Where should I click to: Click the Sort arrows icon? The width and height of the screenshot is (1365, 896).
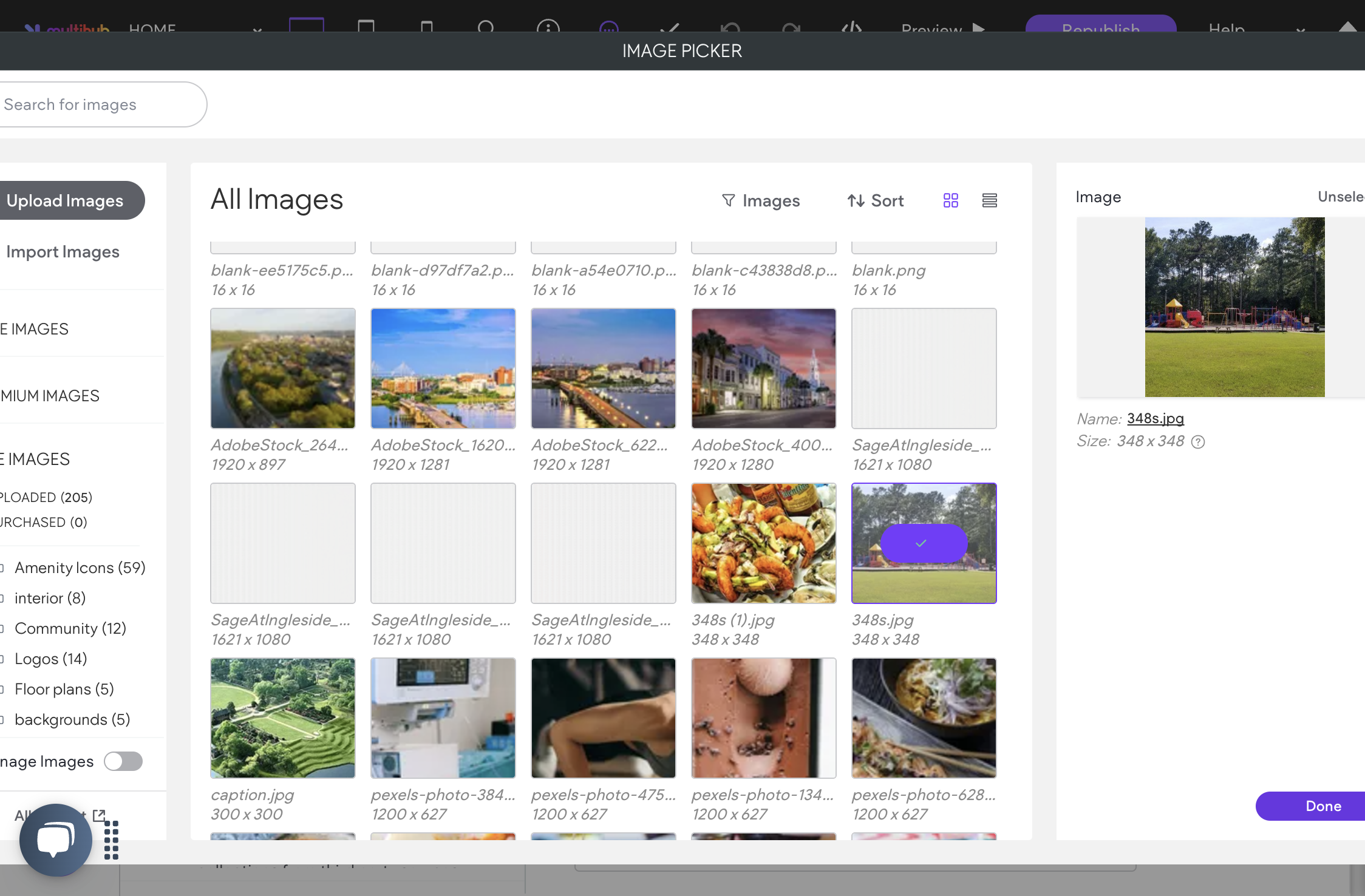pos(856,200)
